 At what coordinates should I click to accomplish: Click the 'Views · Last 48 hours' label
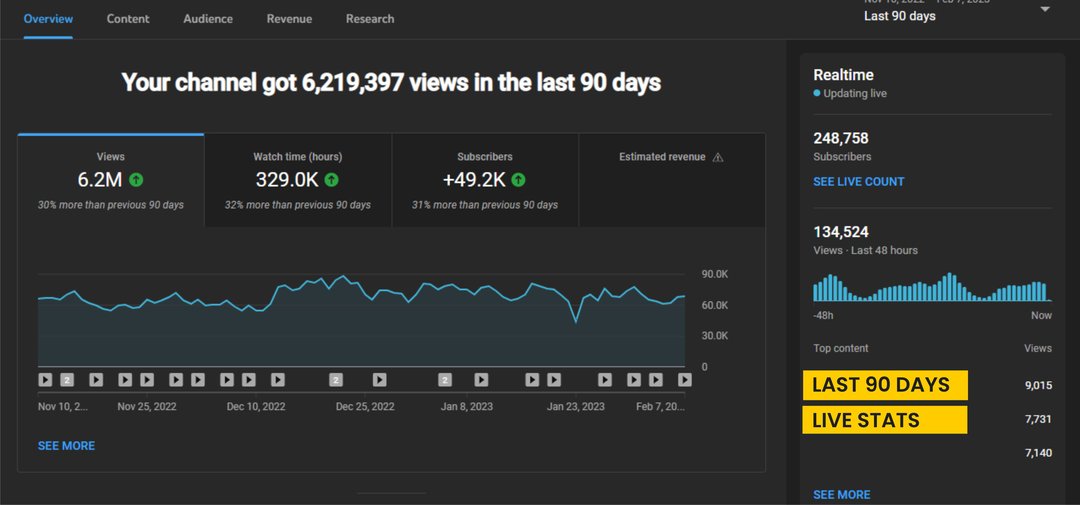866,250
